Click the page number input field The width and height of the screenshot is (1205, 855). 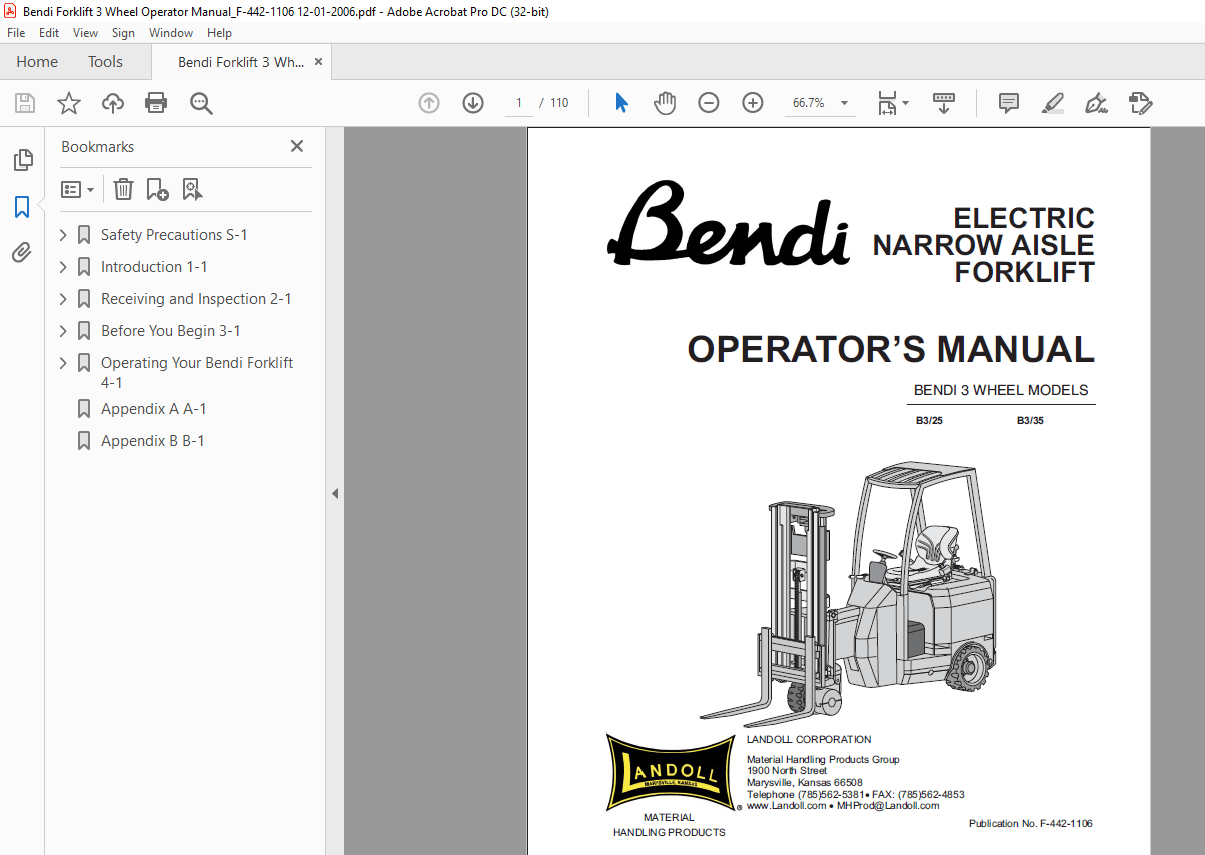pyautogui.click(x=518, y=102)
